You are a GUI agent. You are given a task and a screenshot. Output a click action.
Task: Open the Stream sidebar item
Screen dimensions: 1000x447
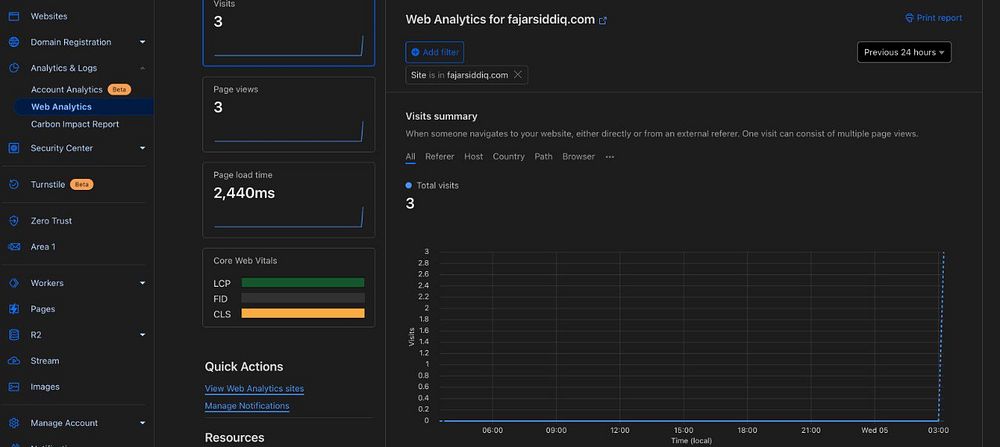coord(45,361)
